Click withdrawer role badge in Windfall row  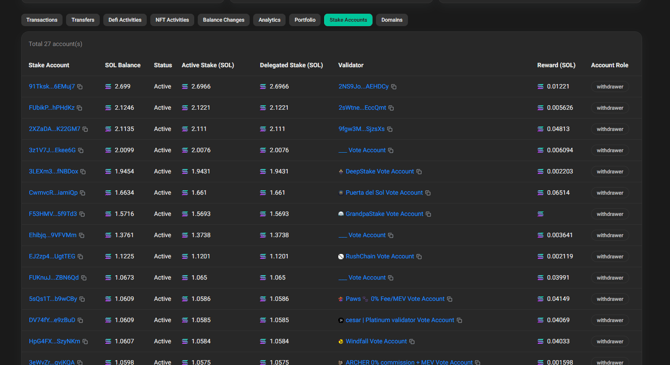click(610, 341)
